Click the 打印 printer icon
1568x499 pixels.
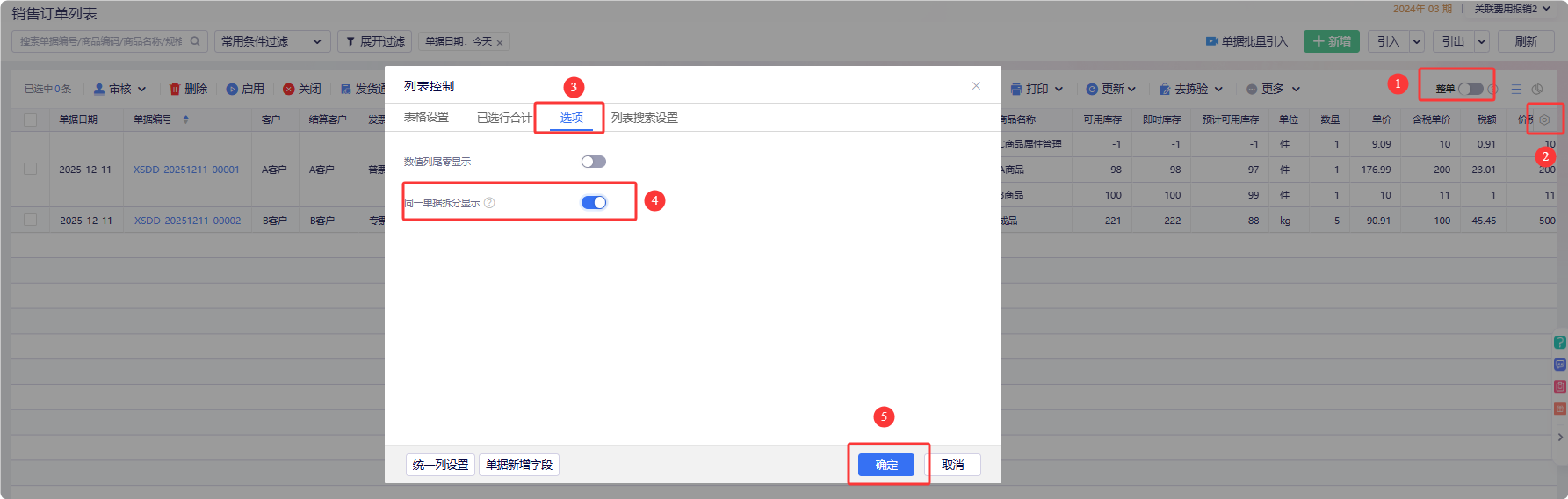[x=1016, y=89]
